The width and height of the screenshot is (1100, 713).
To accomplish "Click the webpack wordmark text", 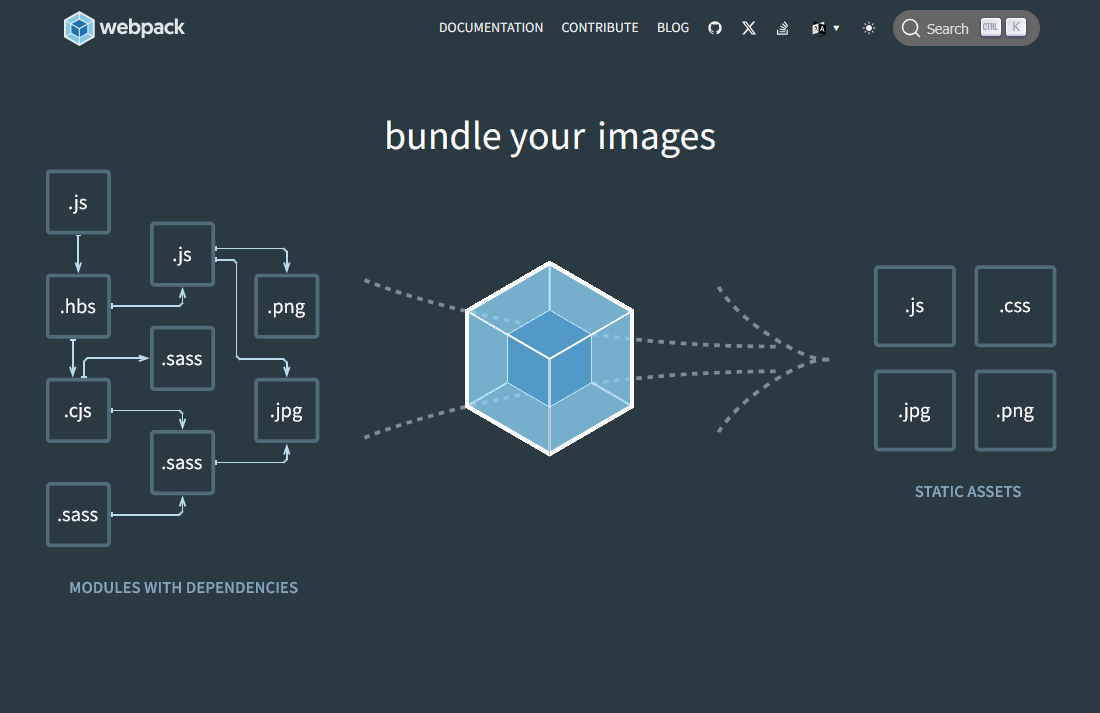I will point(142,28).
